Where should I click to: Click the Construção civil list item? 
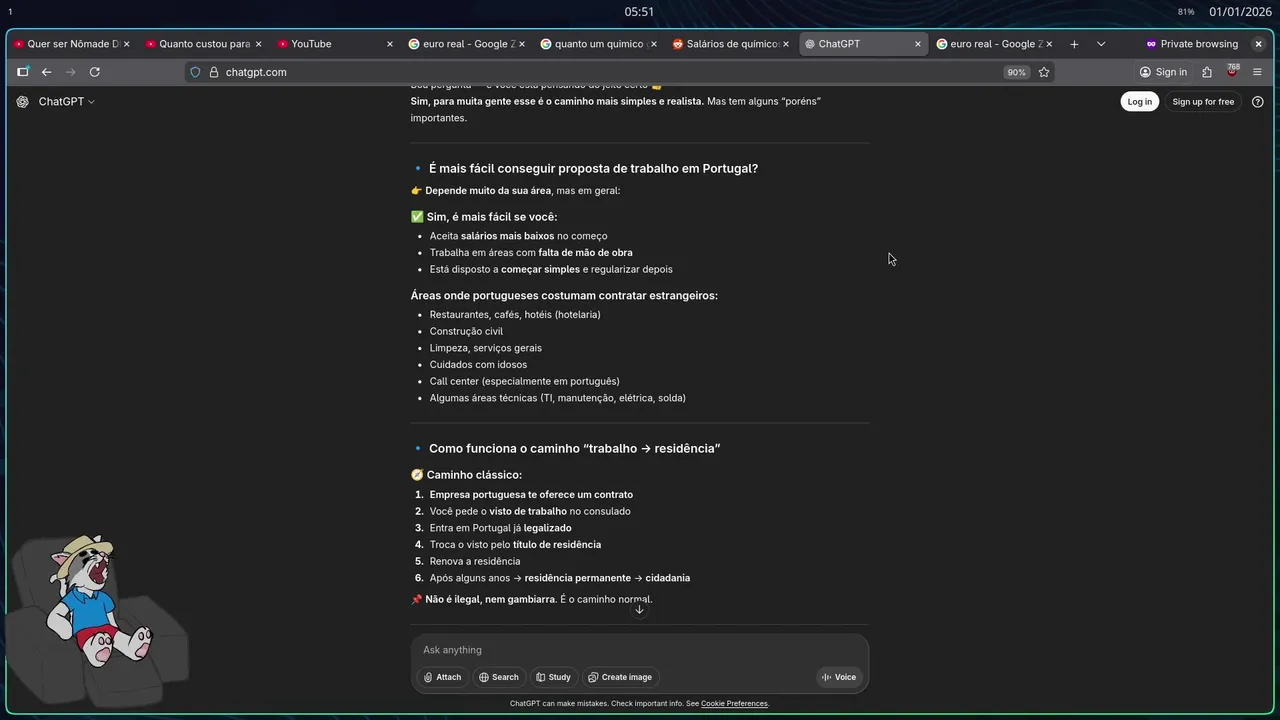point(466,331)
